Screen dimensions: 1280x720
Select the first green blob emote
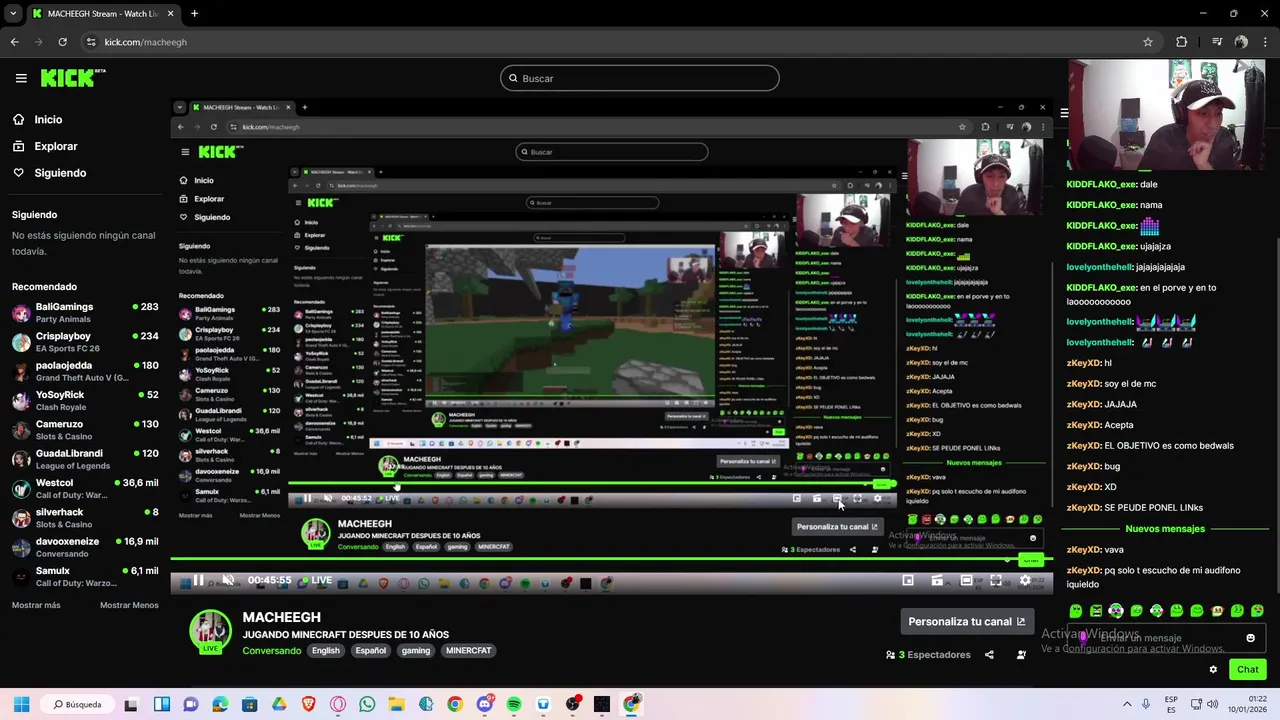[1076, 611]
